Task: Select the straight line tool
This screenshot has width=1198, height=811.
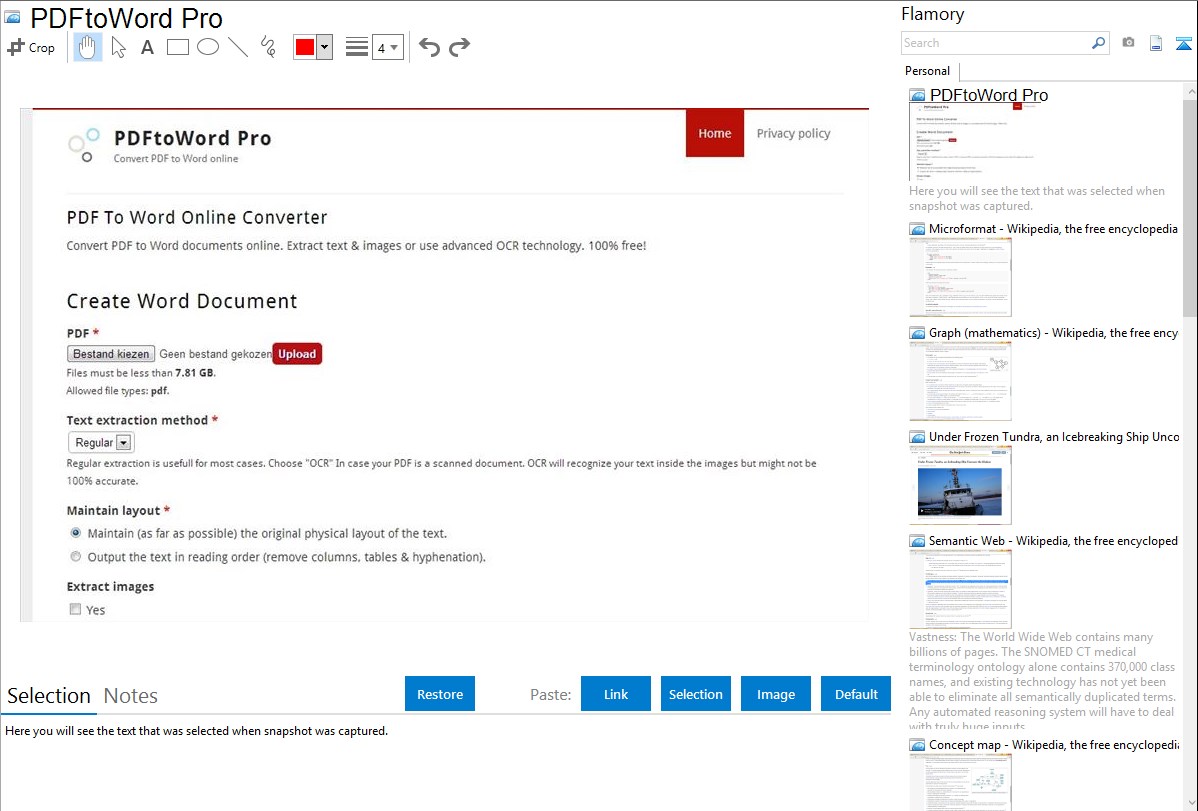Action: 238,47
